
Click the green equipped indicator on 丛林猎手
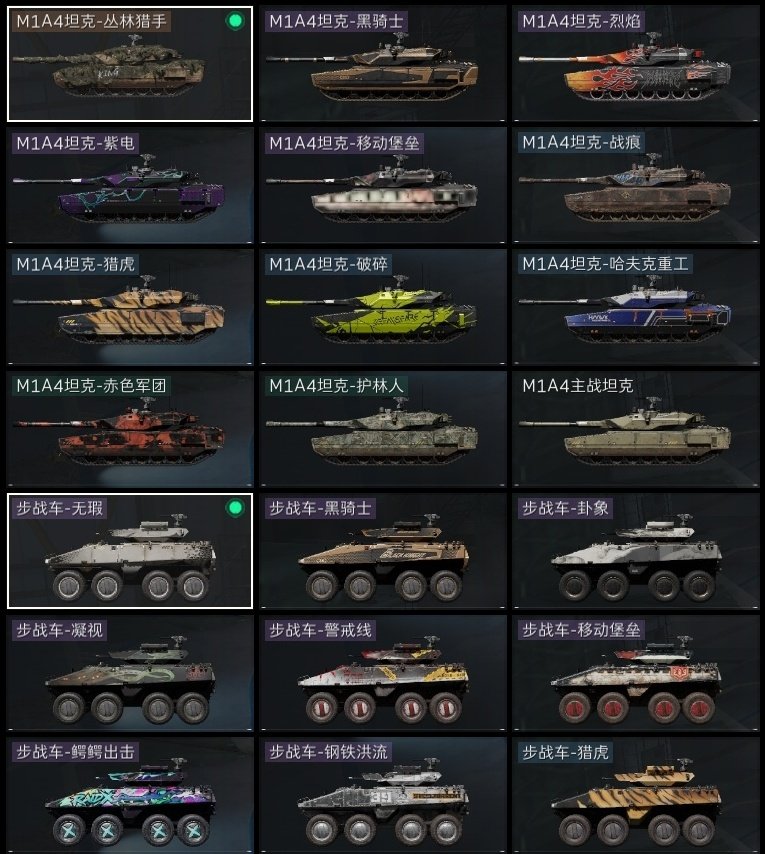pos(235,21)
